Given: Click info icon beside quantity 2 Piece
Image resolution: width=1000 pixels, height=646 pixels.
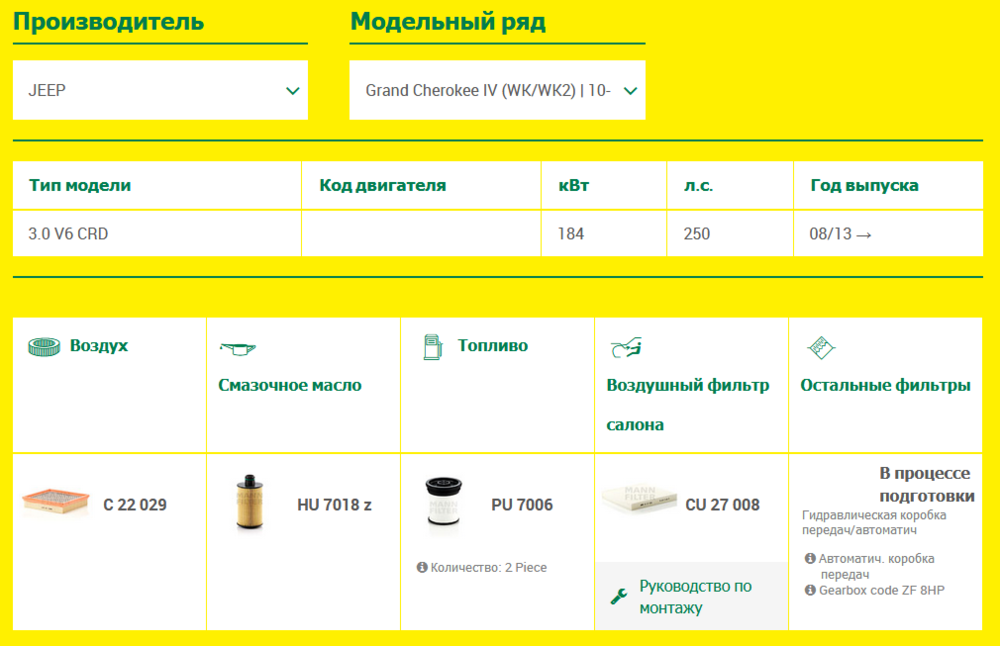Looking at the screenshot, I should point(422,567).
